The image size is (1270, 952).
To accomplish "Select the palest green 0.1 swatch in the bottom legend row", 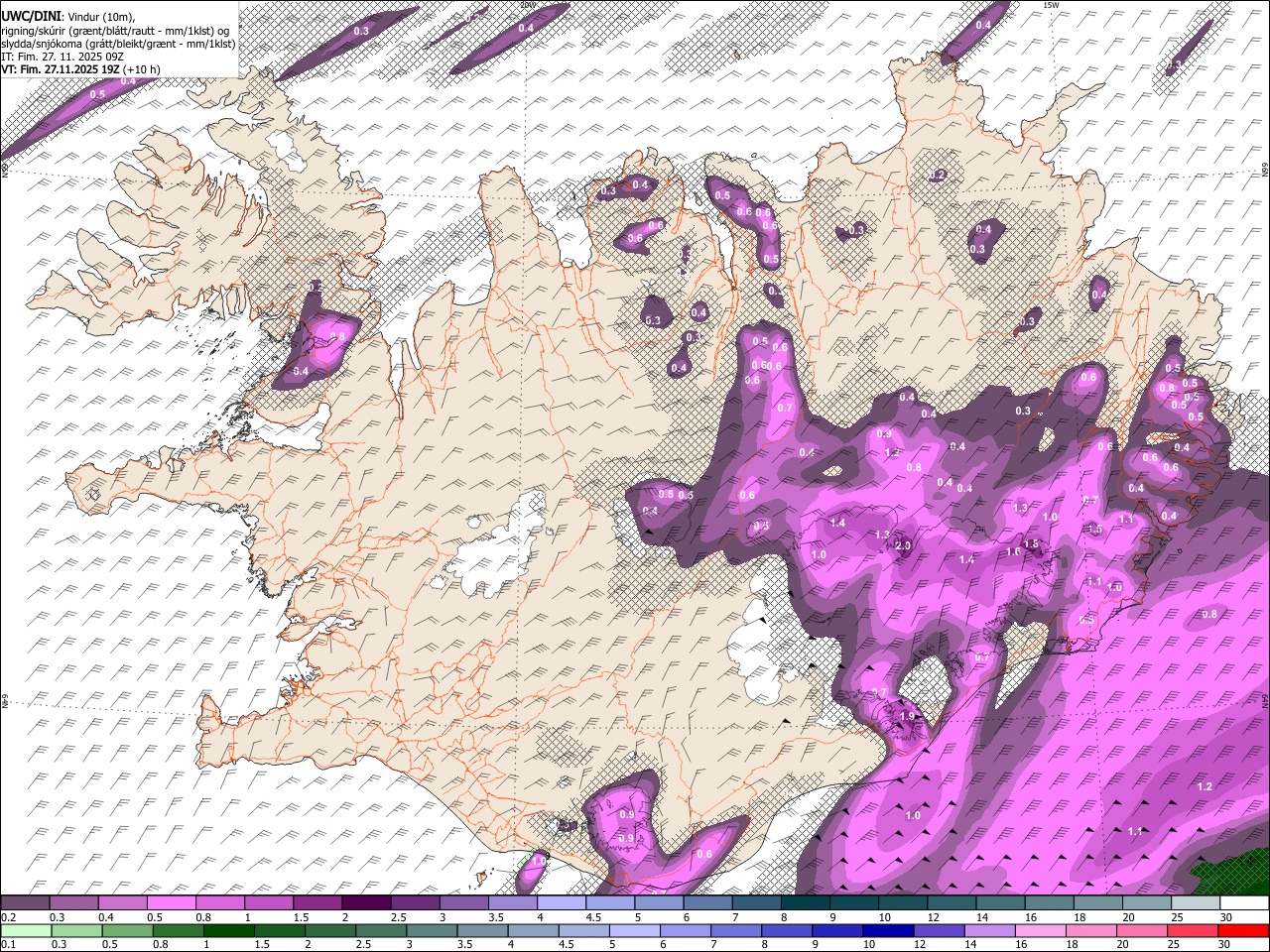I will tap(26, 931).
